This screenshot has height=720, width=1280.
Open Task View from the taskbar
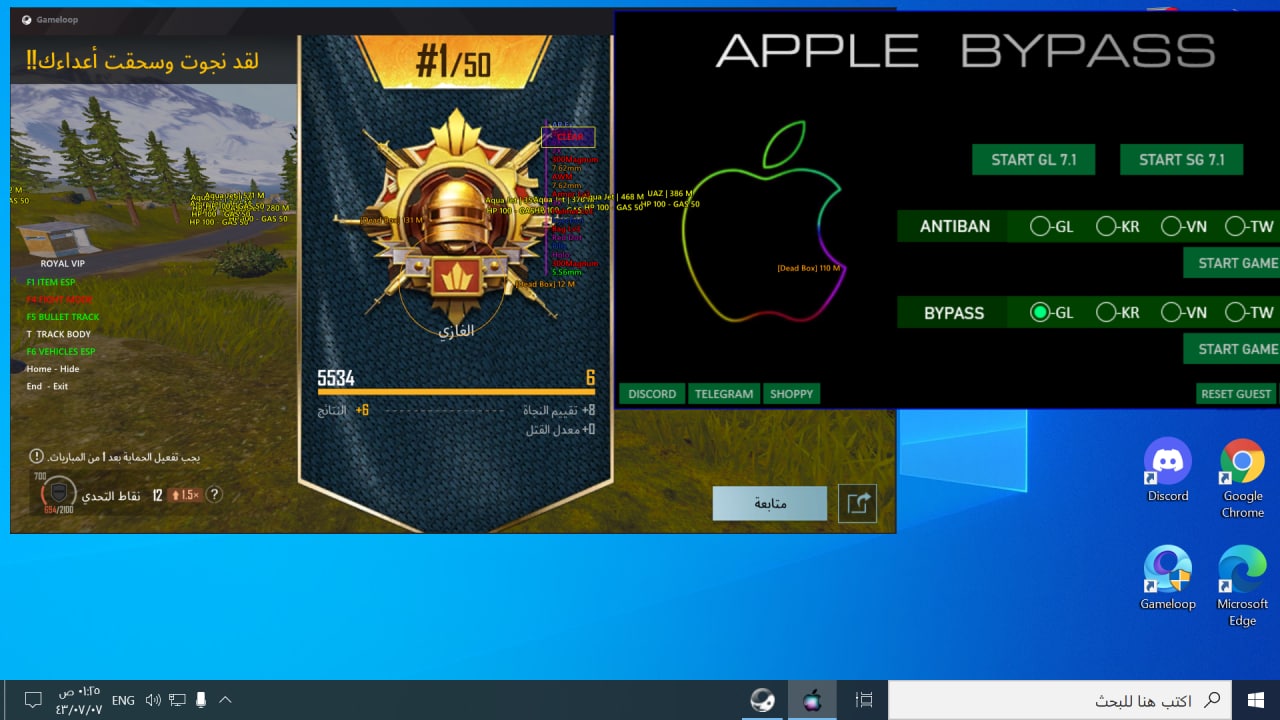click(865, 700)
